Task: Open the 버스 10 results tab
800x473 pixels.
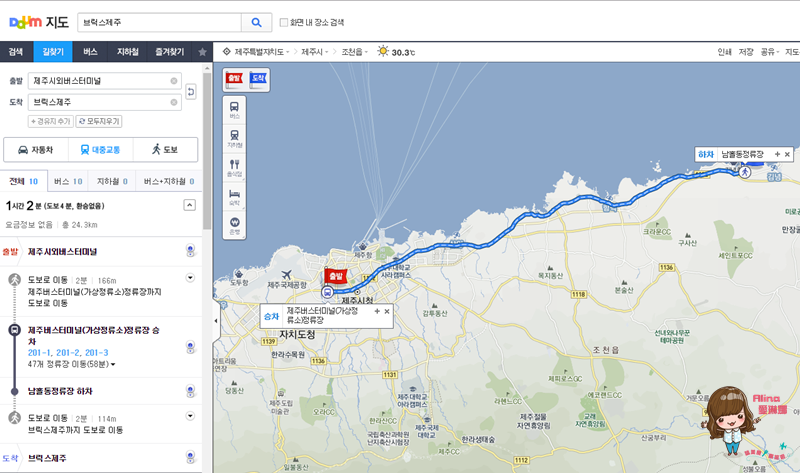Action: (x=68, y=181)
